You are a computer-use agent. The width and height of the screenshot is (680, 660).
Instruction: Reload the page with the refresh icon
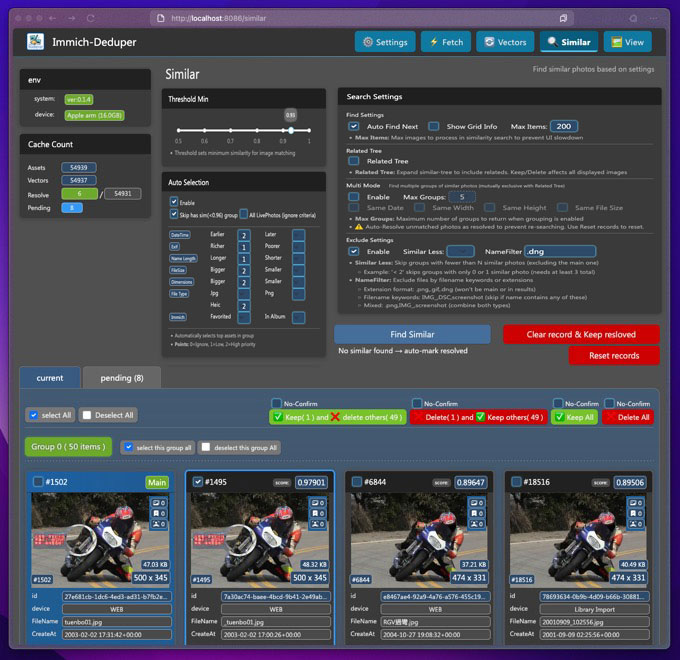pos(91,18)
